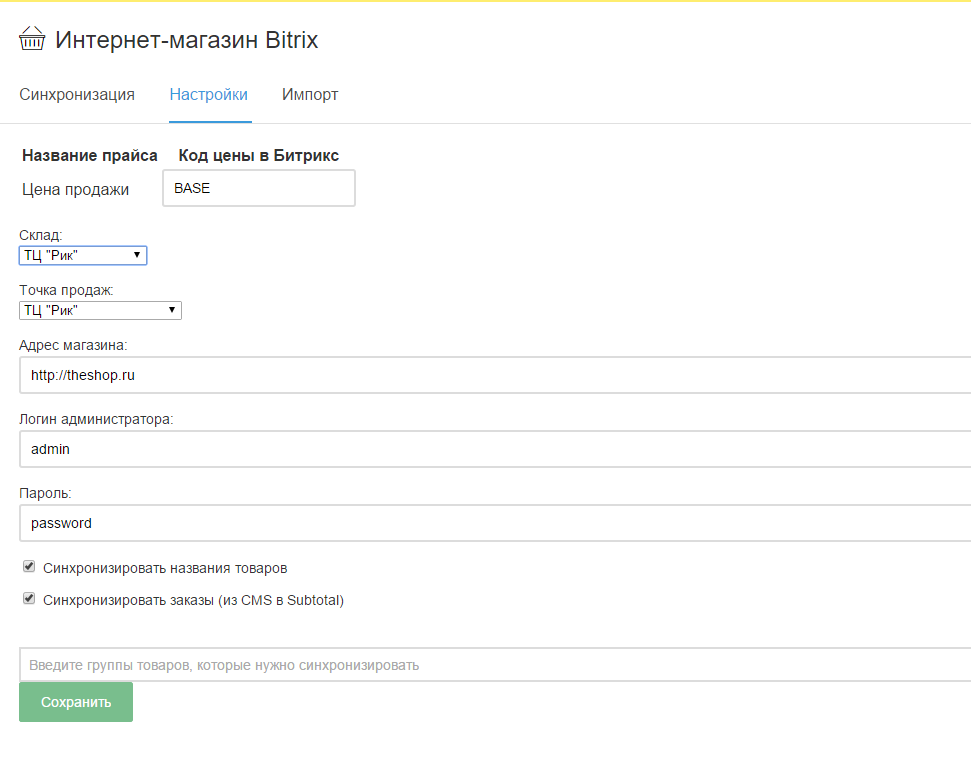Click the Код цены в Битрикс header

[x=259, y=155]
